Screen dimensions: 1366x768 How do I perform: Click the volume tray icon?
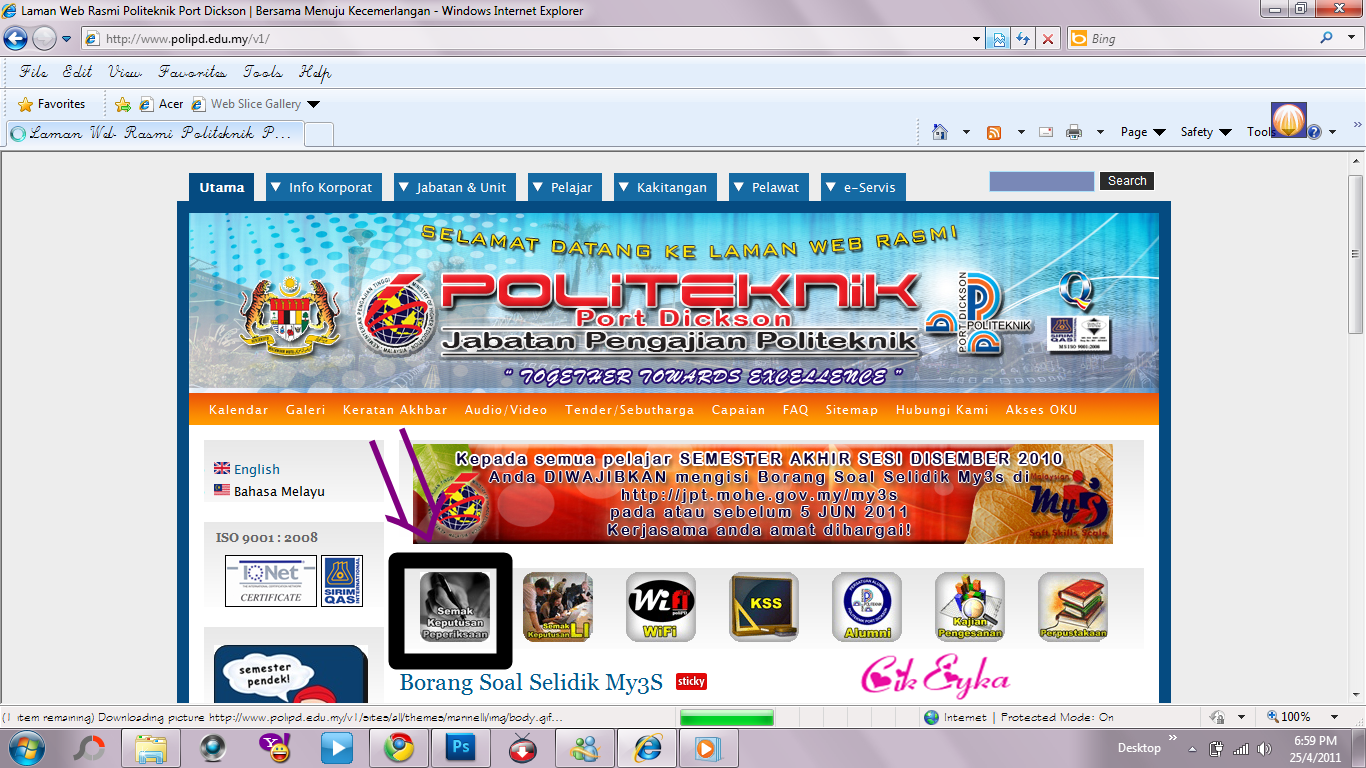[x=1264, y=748]
